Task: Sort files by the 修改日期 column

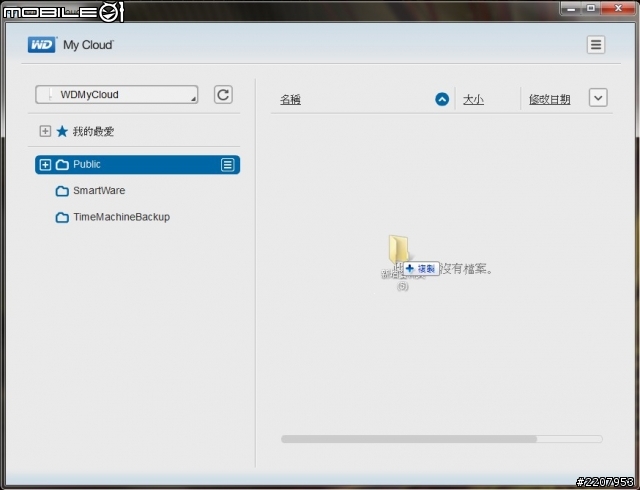Action: click(549, 99)
